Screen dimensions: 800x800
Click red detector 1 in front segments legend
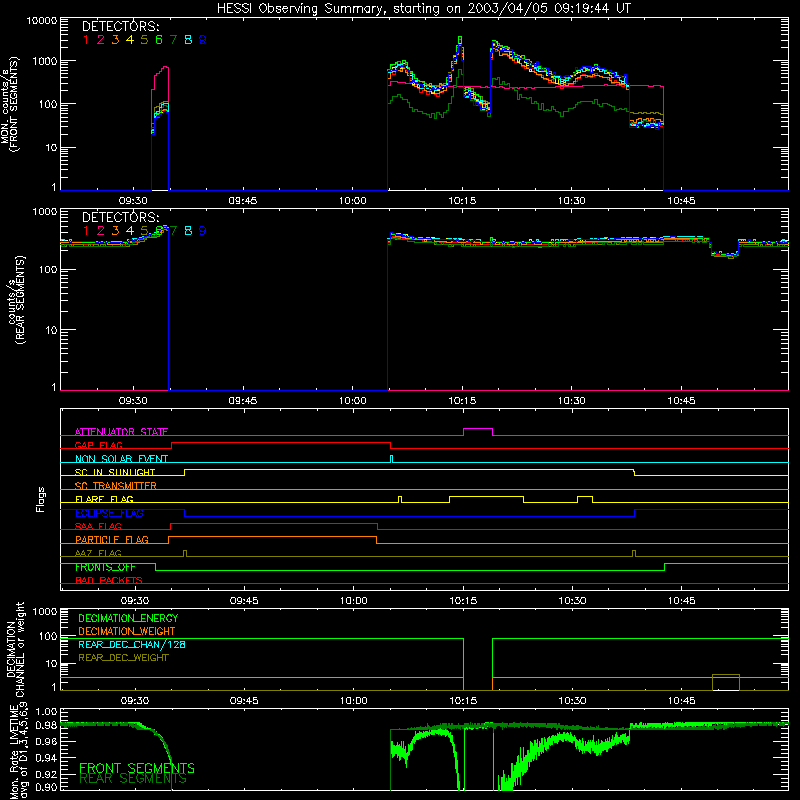pos(86,40)
